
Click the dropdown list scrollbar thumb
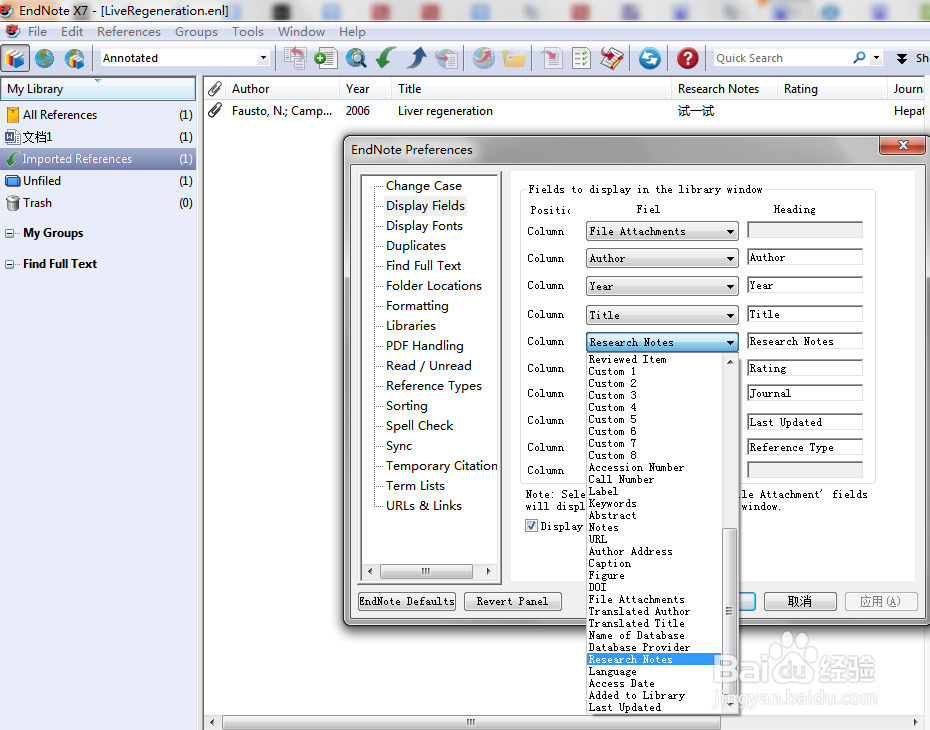click(730, 611)
